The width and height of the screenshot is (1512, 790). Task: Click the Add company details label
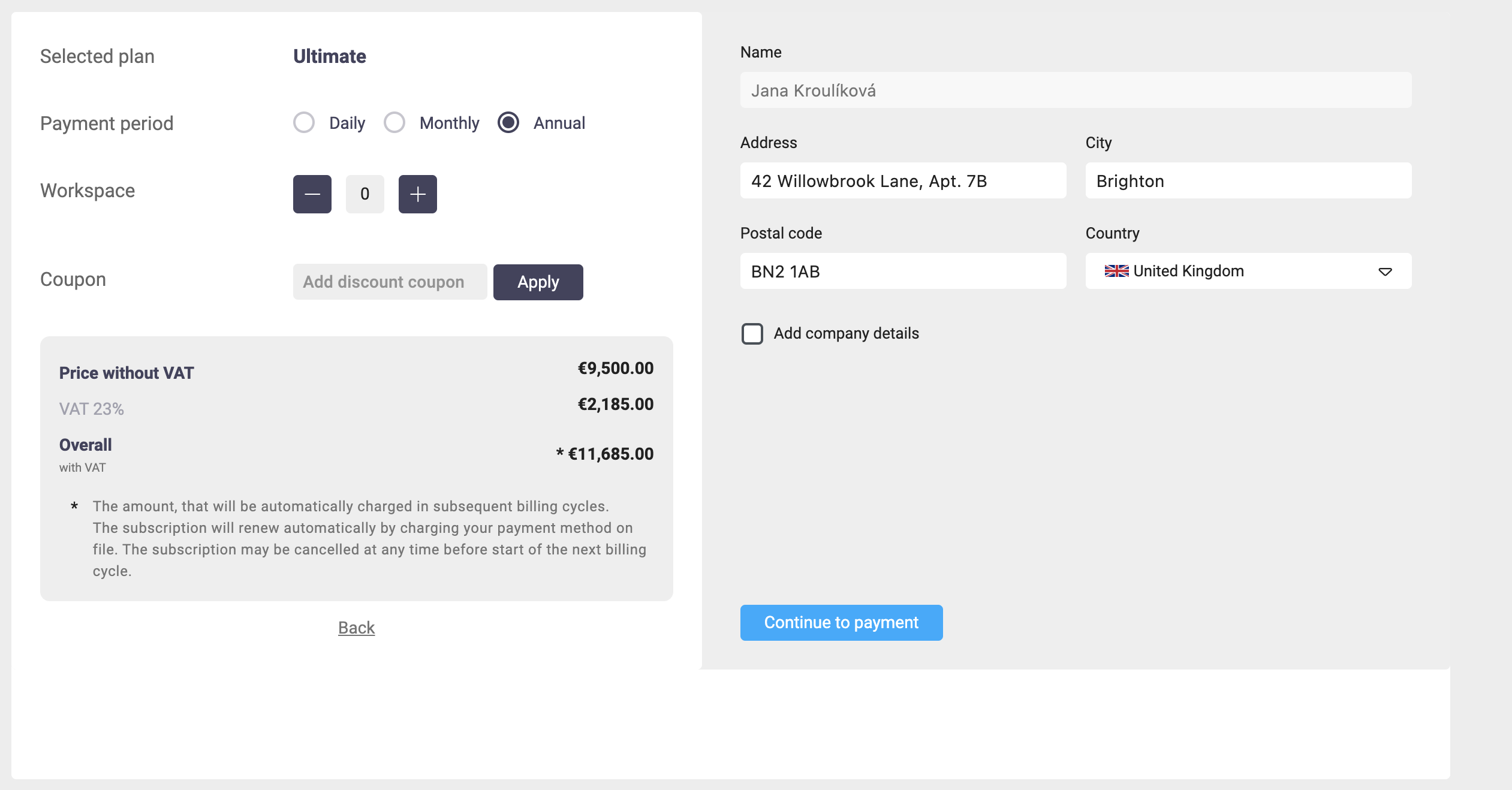tap(846, 333)
